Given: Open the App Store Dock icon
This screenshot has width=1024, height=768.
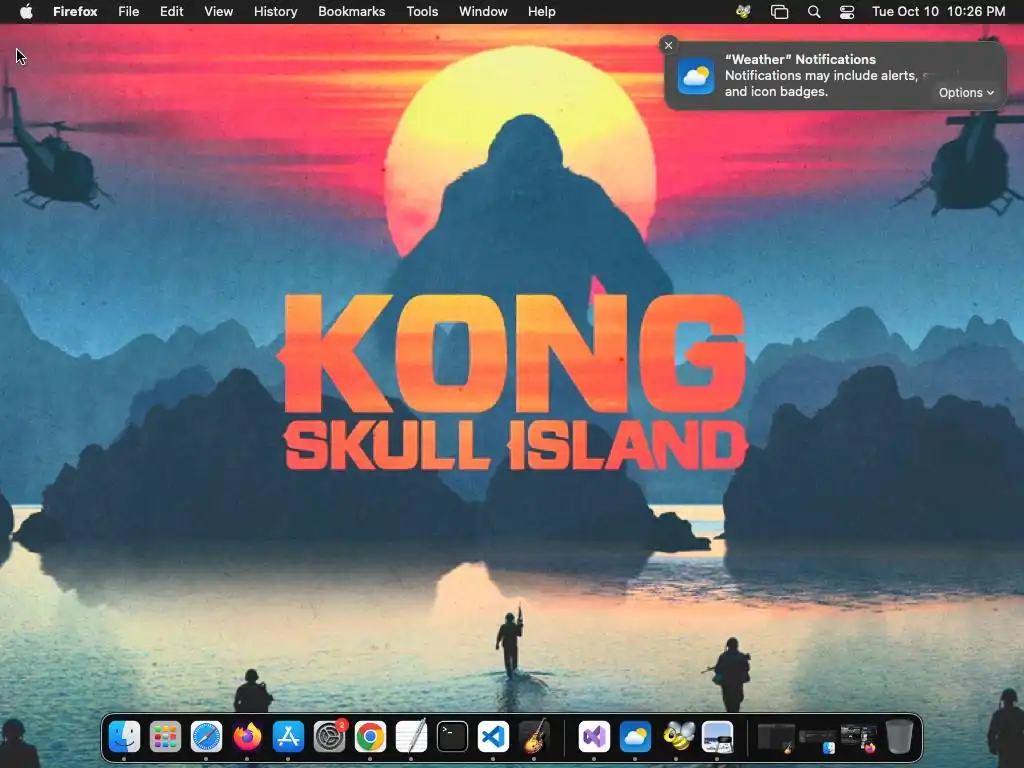Looking at the screenshot, I should [x=289, y=737].
